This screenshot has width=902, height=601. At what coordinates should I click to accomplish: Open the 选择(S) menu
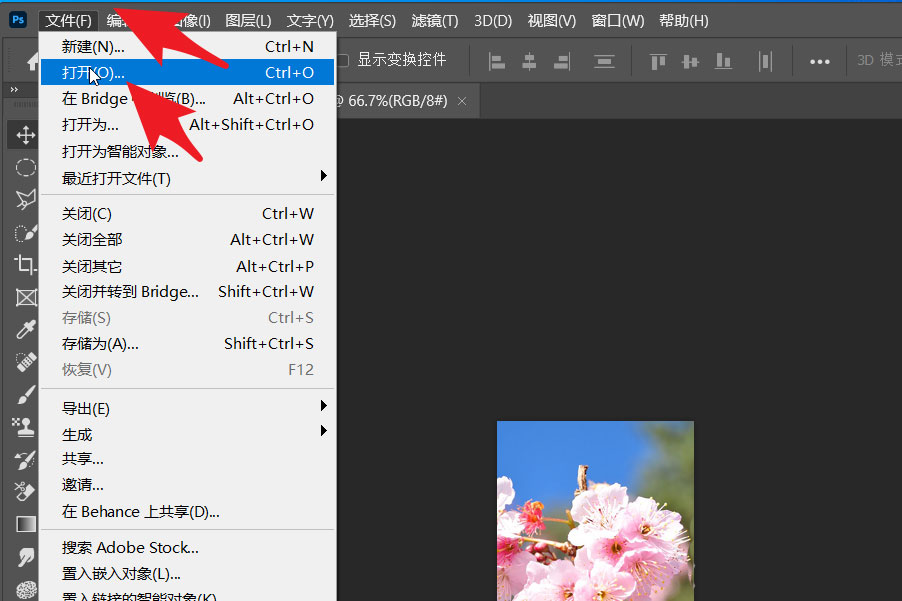pyautogui.click(x=372, y=21)
